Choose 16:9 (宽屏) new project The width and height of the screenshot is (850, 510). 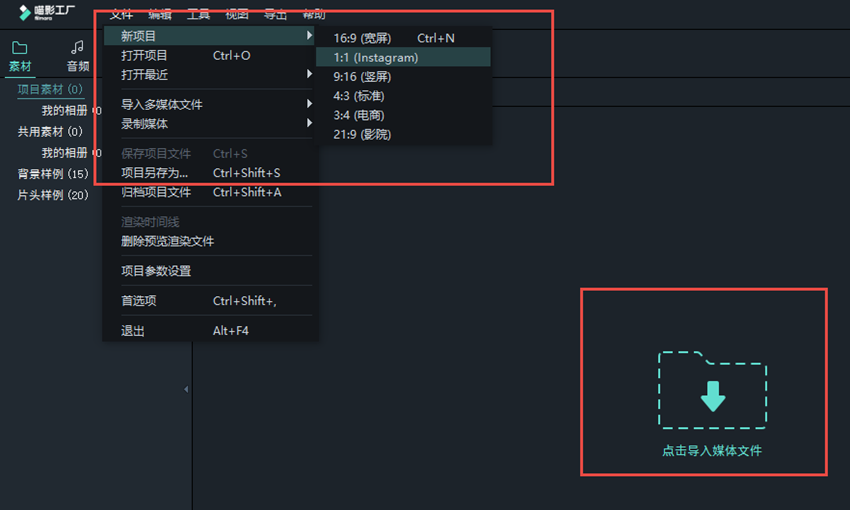362,38
